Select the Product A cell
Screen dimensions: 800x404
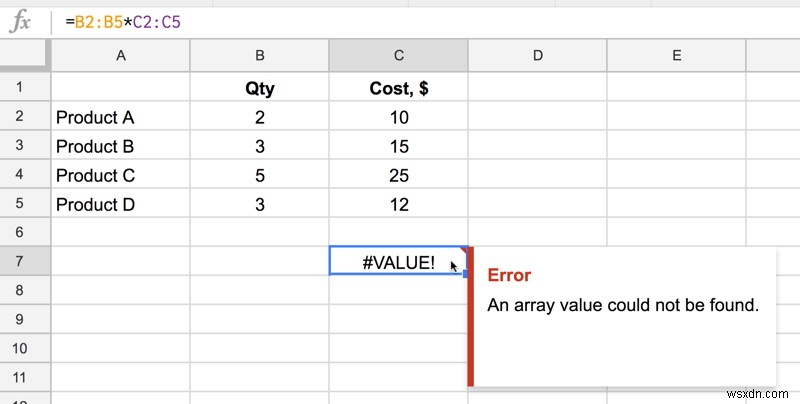(120, 116)
